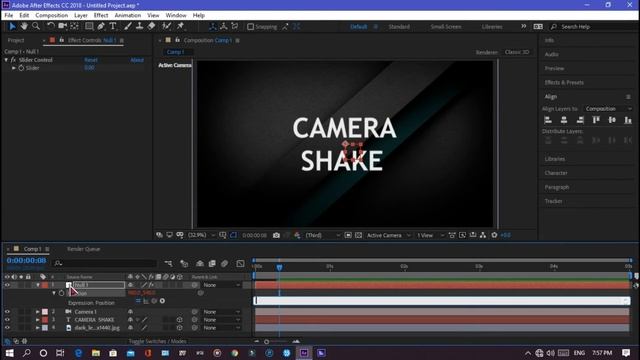
Task: Enable Motion Blur timeline icon
Action: click(x=224, y=264)
